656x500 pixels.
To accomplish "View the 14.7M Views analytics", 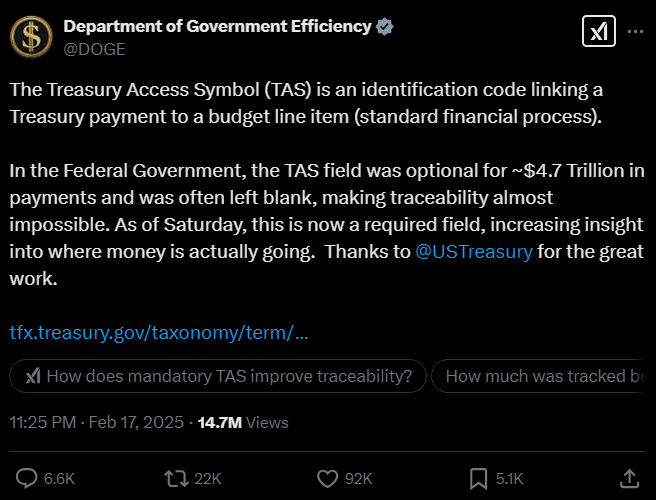I will pyautogui.click(x=243, y=423).
